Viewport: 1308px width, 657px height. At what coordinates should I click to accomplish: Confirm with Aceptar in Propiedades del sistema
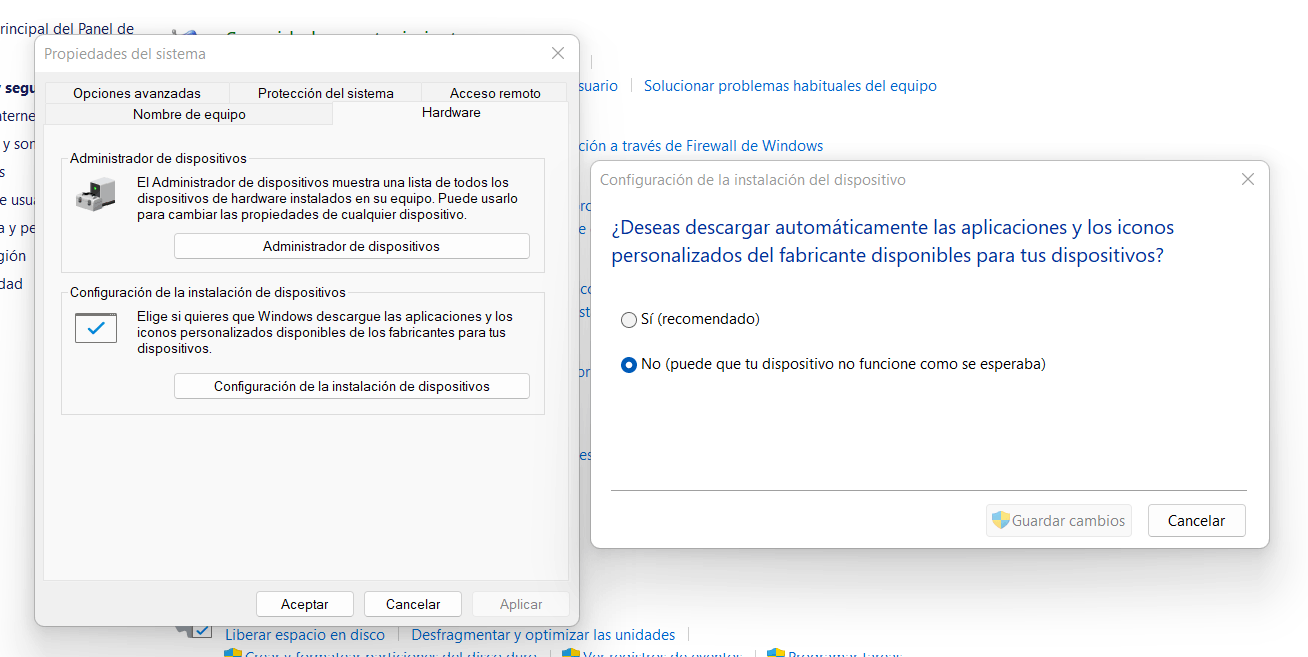305,604
